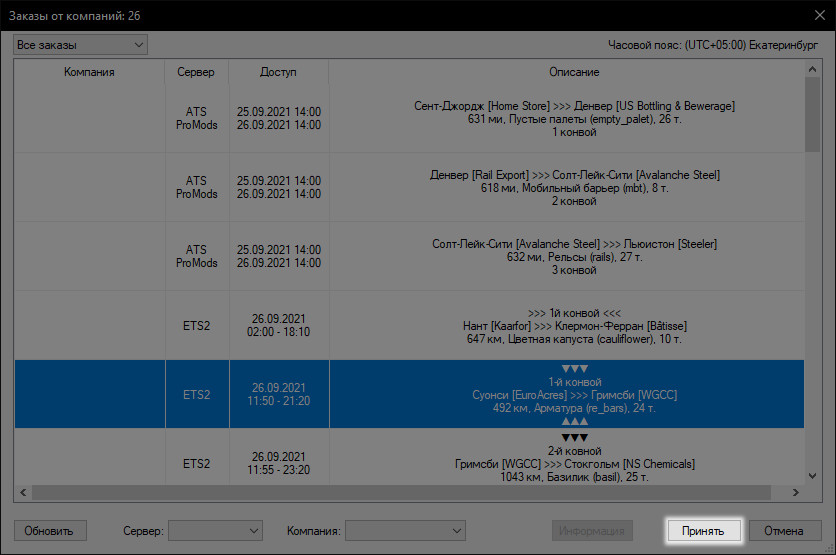Click 'ETS2' server in the Нант row

(x=196, y=325)
